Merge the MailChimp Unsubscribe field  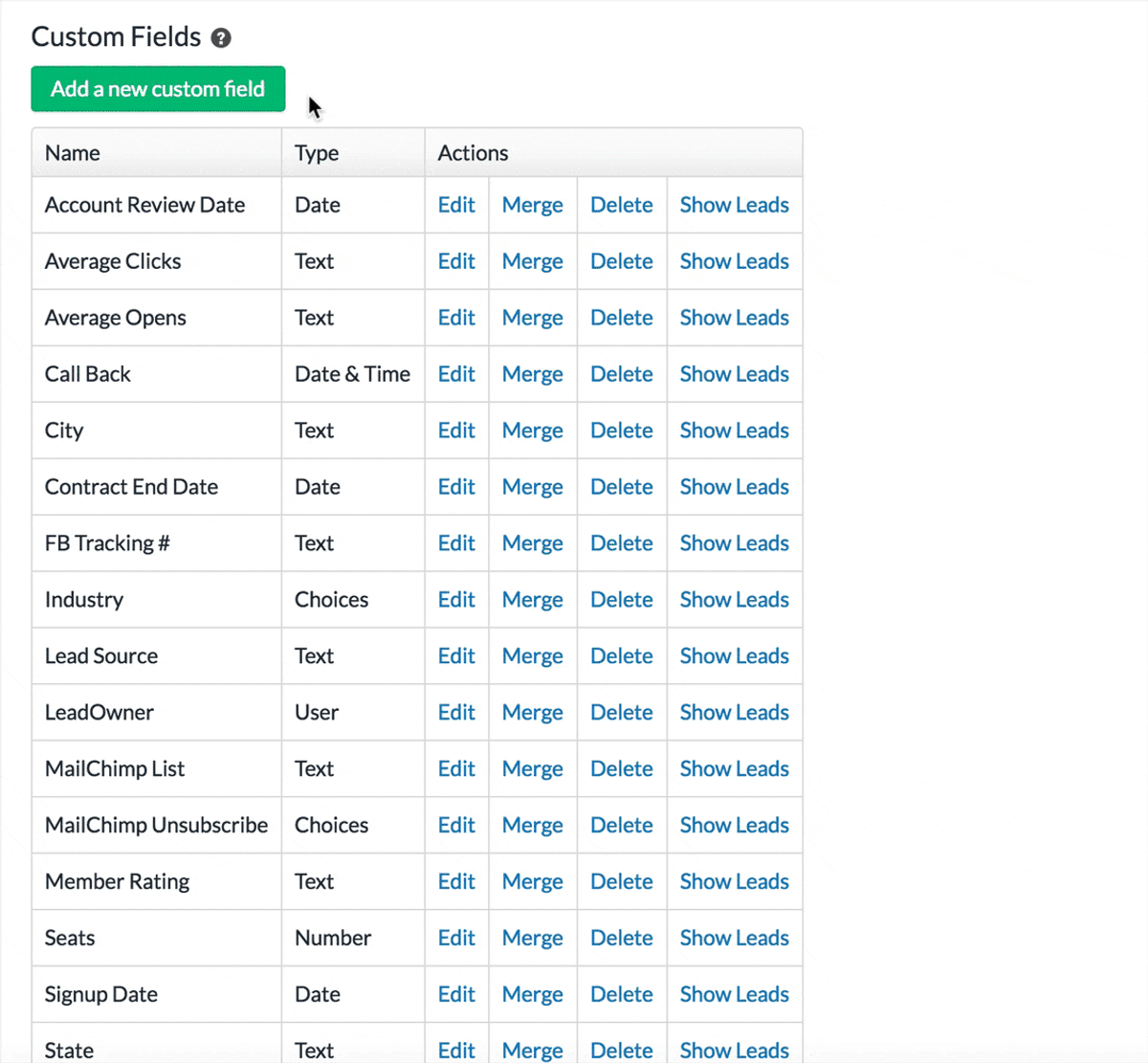533,826
